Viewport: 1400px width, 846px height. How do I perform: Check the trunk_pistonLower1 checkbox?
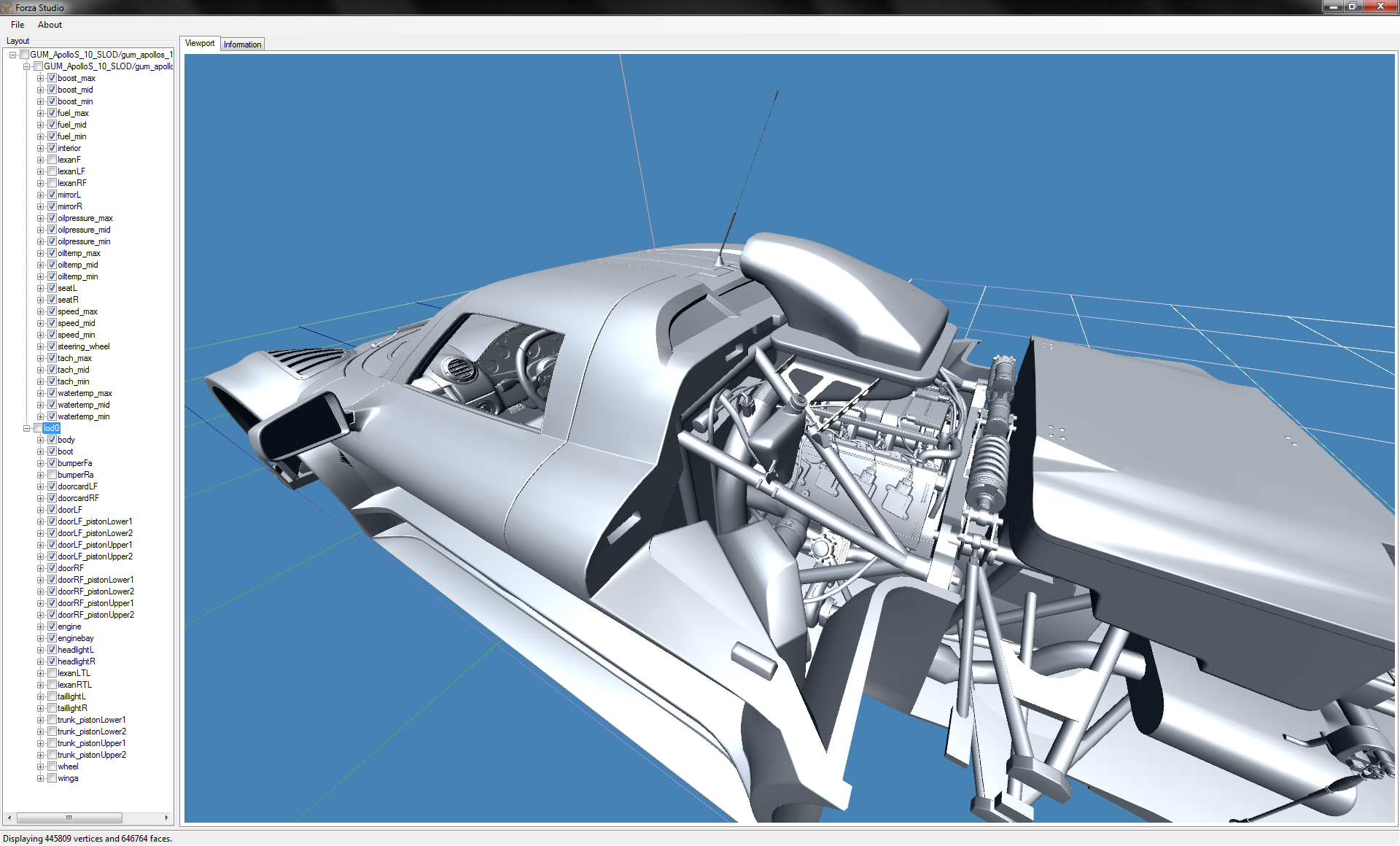tap(52, 720)
